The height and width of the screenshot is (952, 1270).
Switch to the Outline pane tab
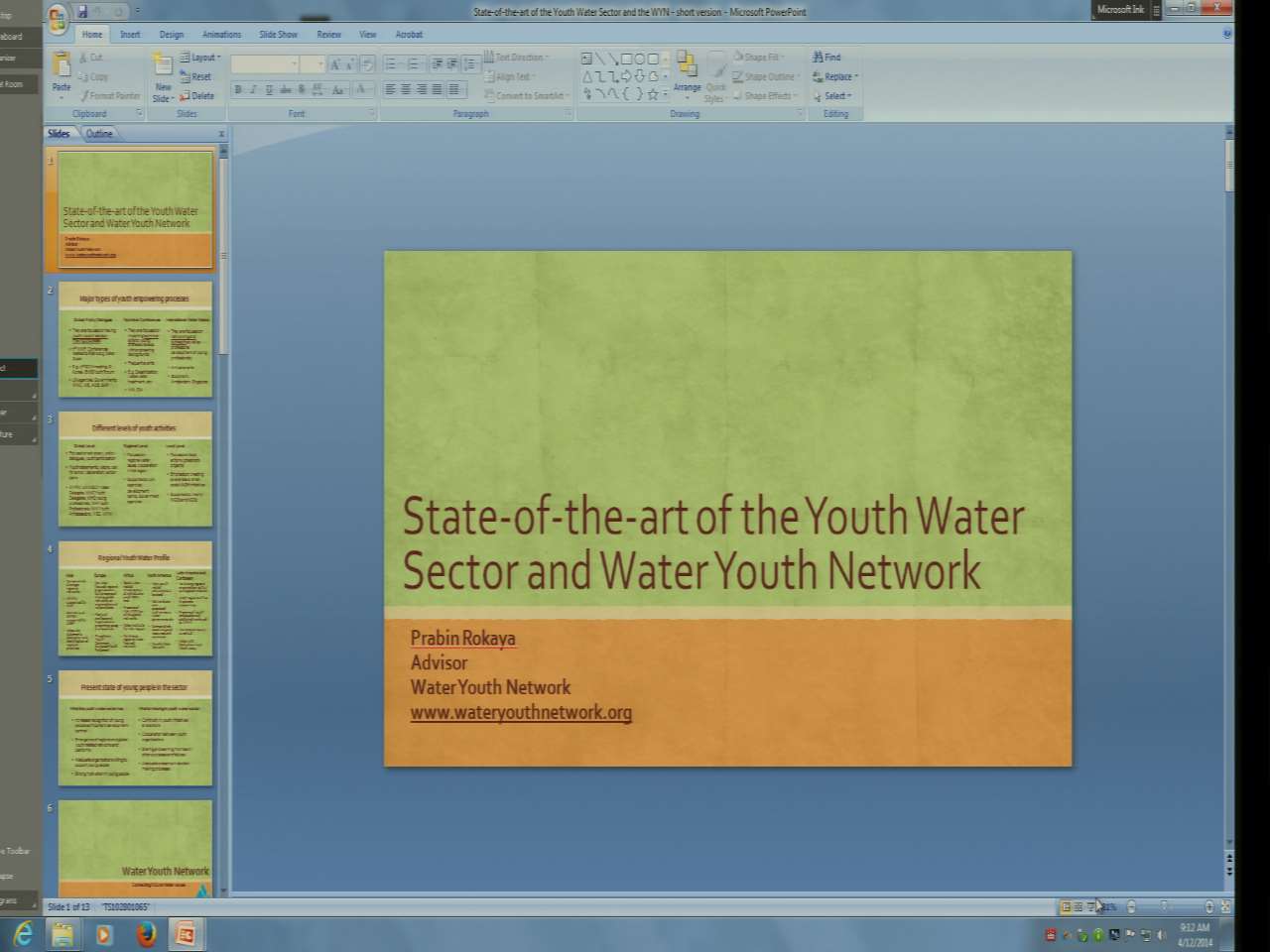(99, 134)
